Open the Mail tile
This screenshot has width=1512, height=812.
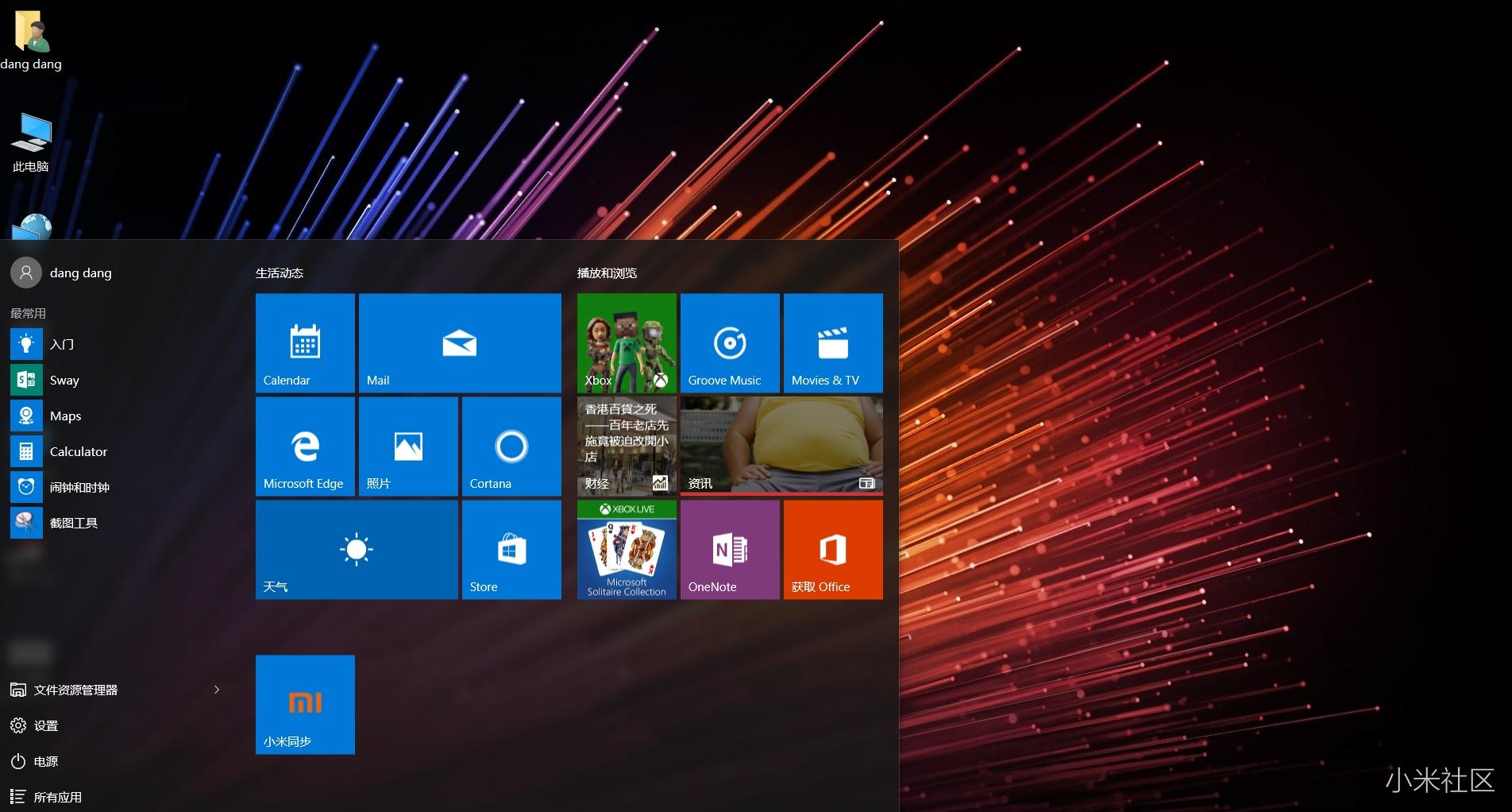point(460,343)
